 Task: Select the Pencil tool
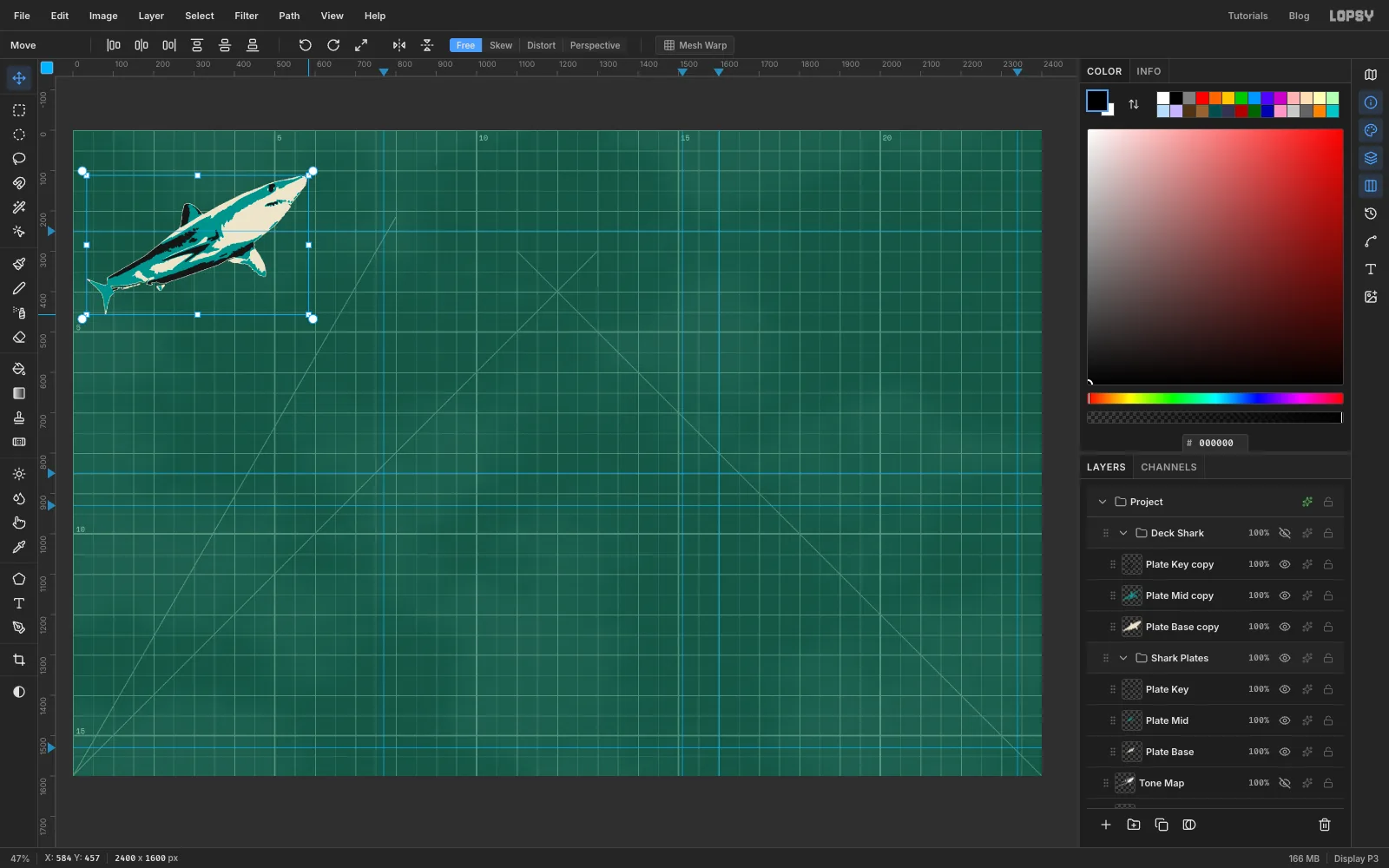(x=19, y=288)
